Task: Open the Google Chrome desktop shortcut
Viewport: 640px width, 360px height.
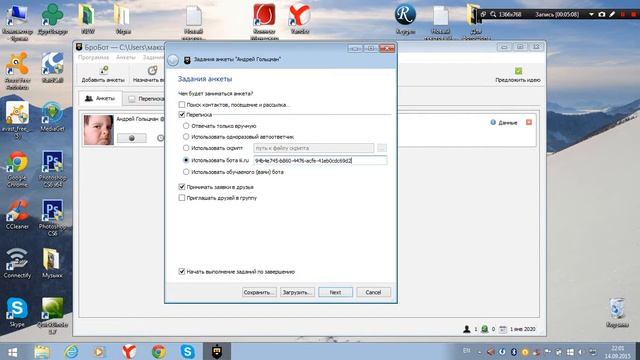Action: point(17,169)
